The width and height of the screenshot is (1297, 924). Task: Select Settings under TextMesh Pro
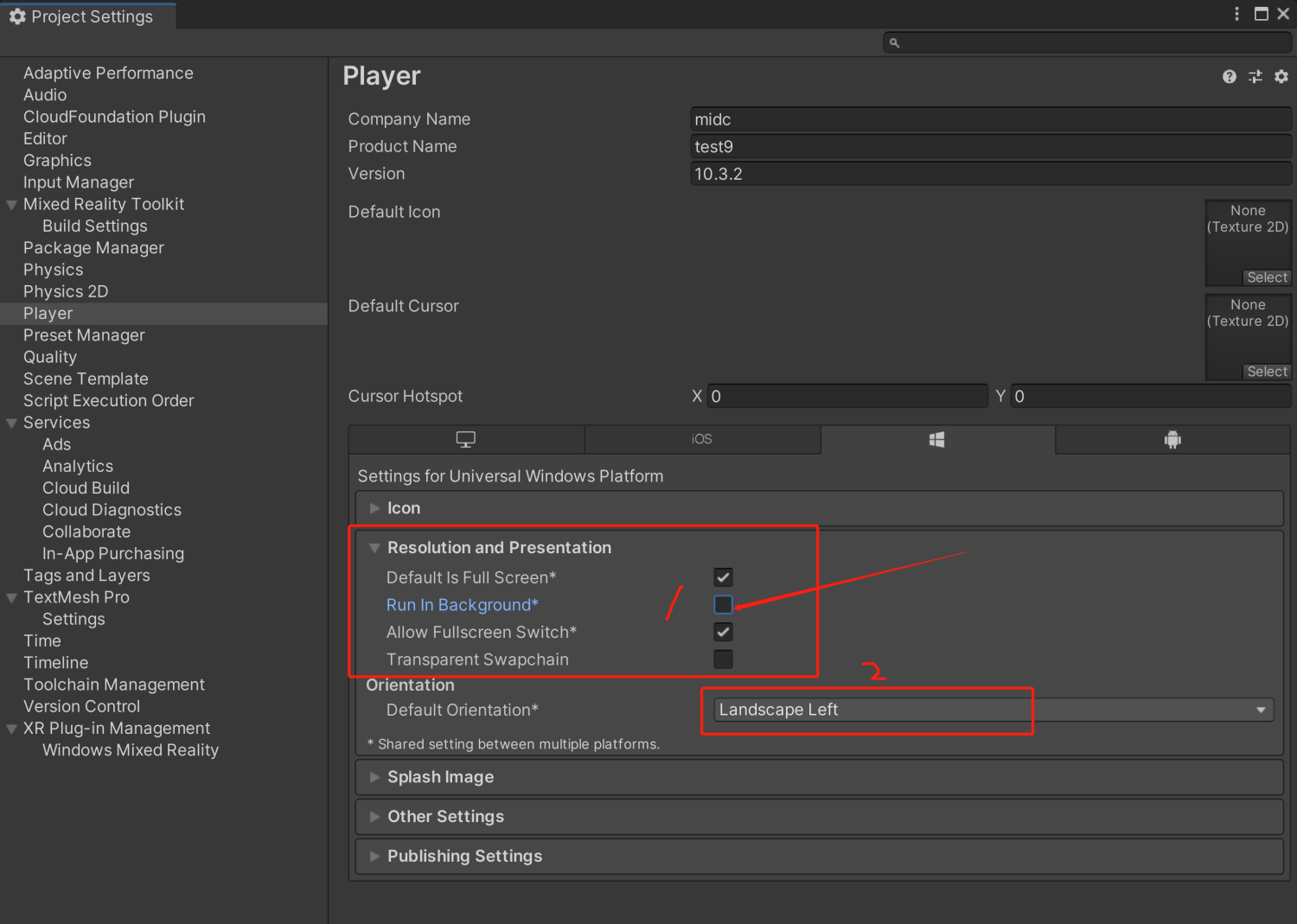73,619
